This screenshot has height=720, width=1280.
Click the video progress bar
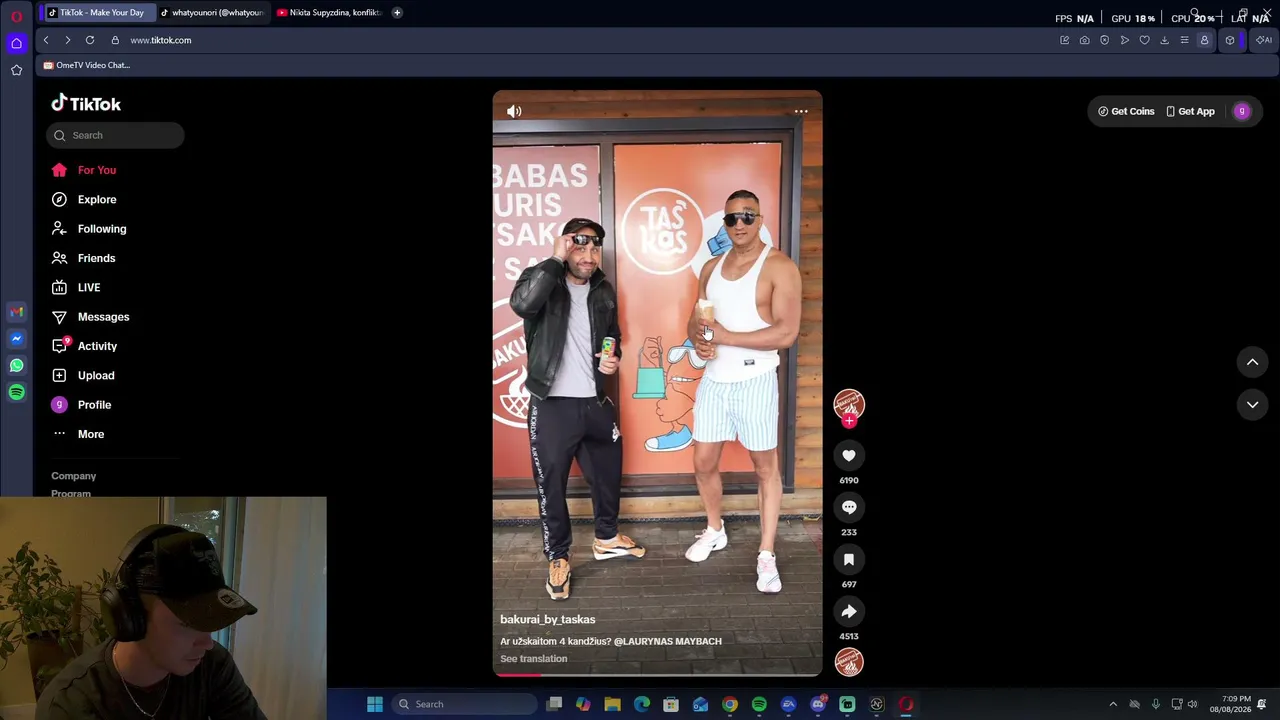click(x=657, y=674)
